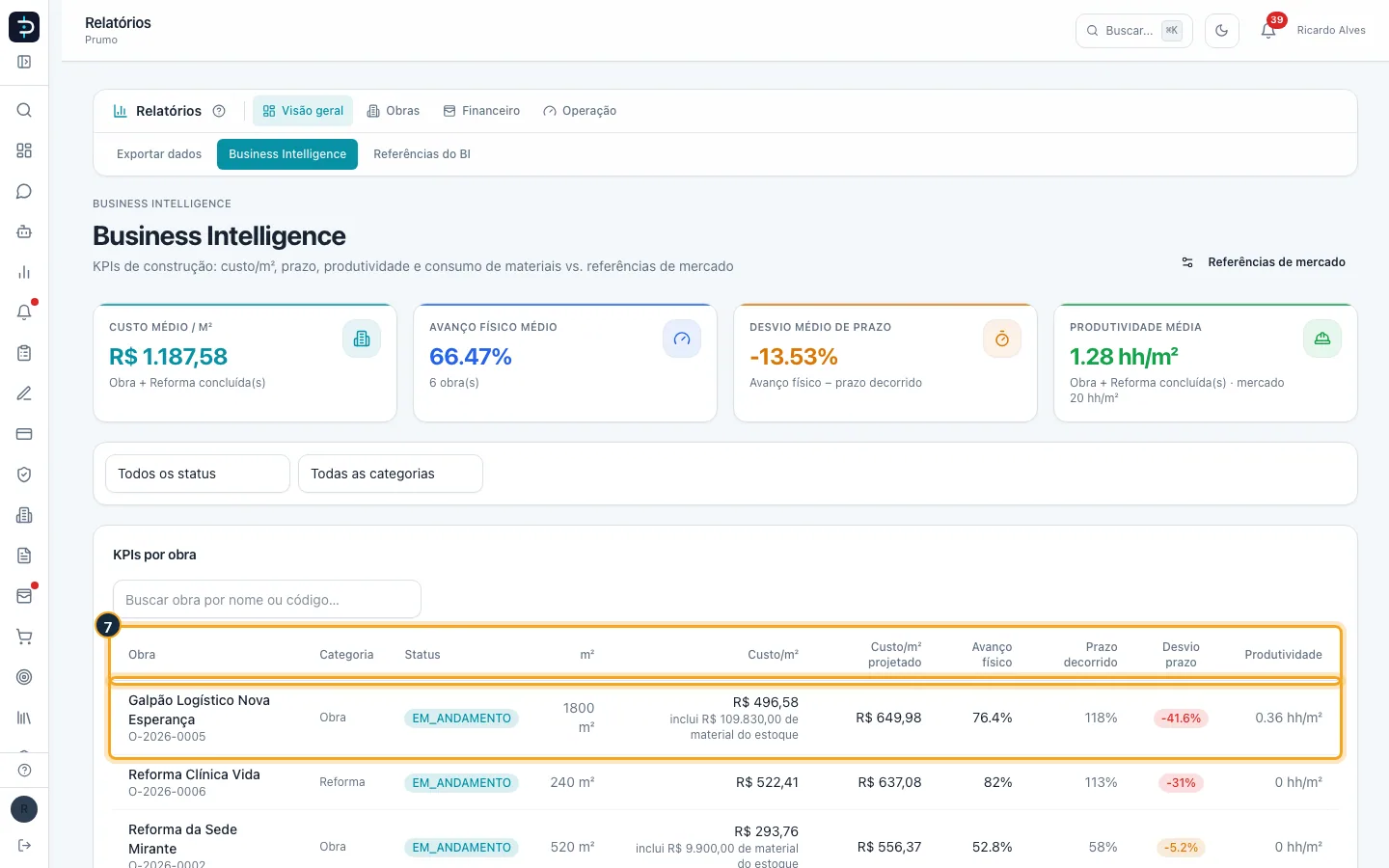Open the Todos os status dropdown
The height and width of the screenshot is (868, 1389).
pyautogui.click(x=198, y=474)
